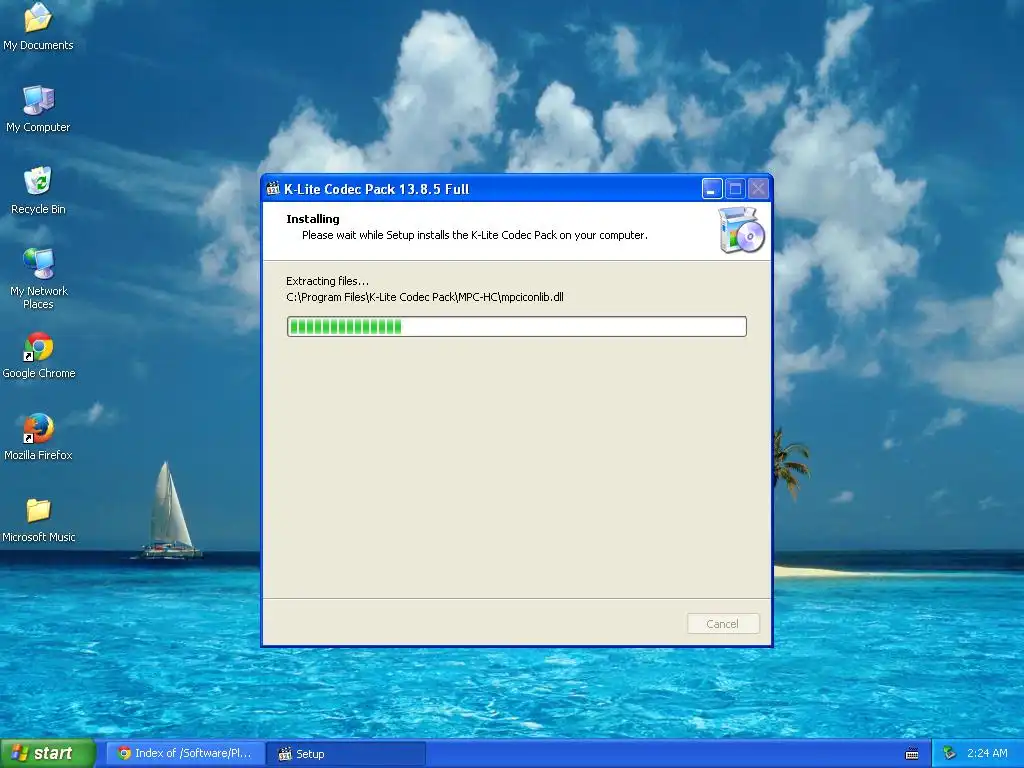
Task: Click the installer's greyed-out close button
Action: click(758, 189)
